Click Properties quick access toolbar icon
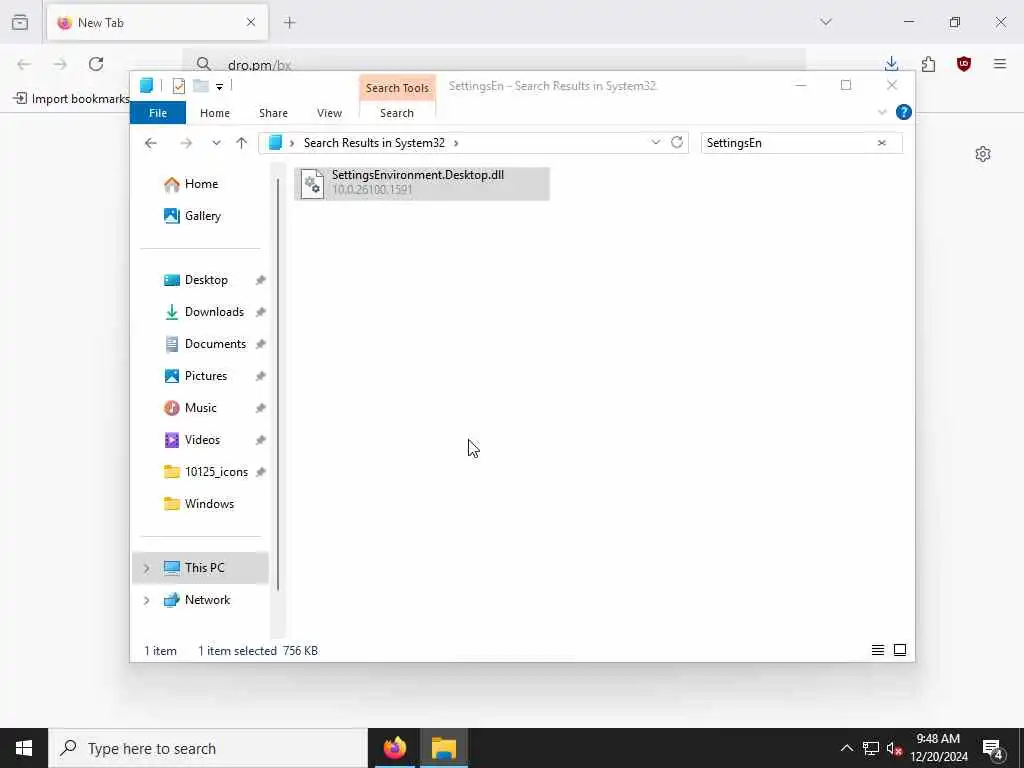The width and height of the screenshot is (1024, 768). (178, 86)
